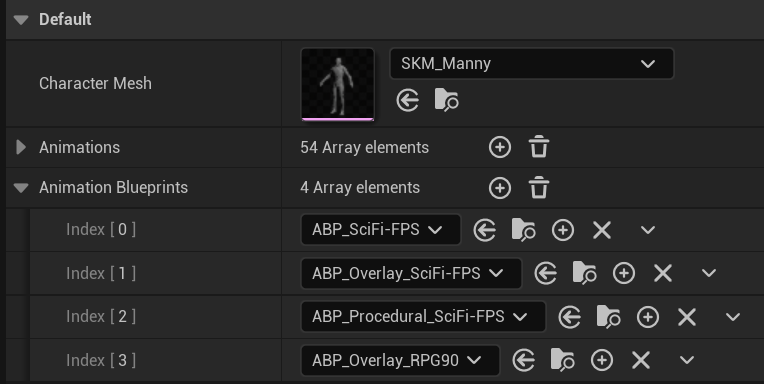Open the ABP_Overlay_SciFi-FPS dropdown

[x=411, y=273]
